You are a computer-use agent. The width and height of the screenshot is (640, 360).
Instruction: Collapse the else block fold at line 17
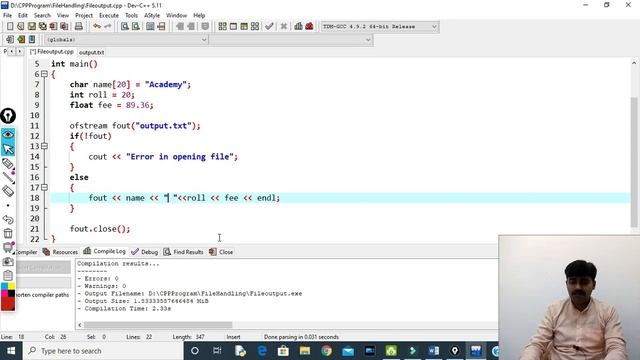[x=44, y=187]
